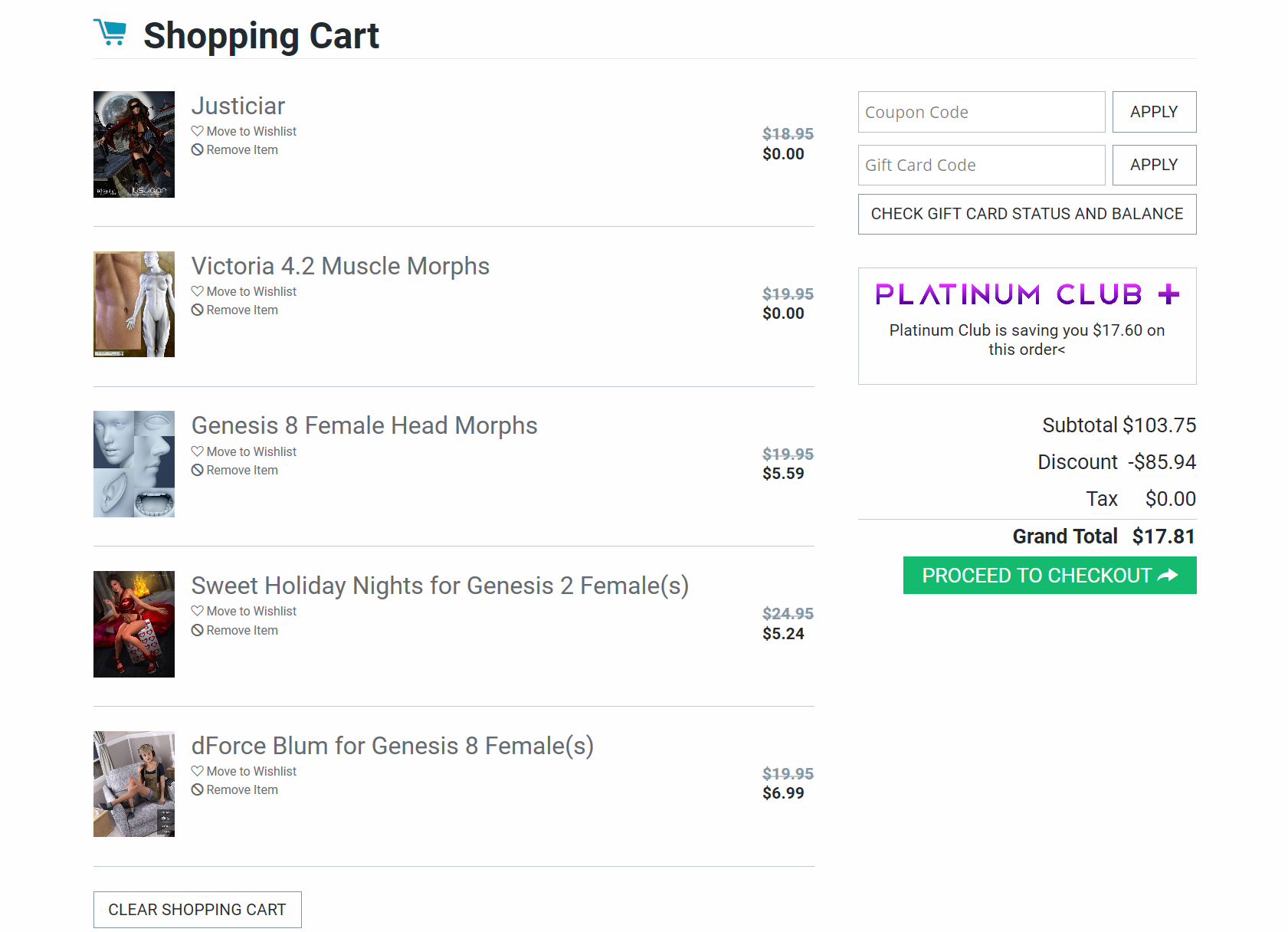Click remove icon for Justiciar item
Screen dimensions: 1288x932
[x=198, y=150]
